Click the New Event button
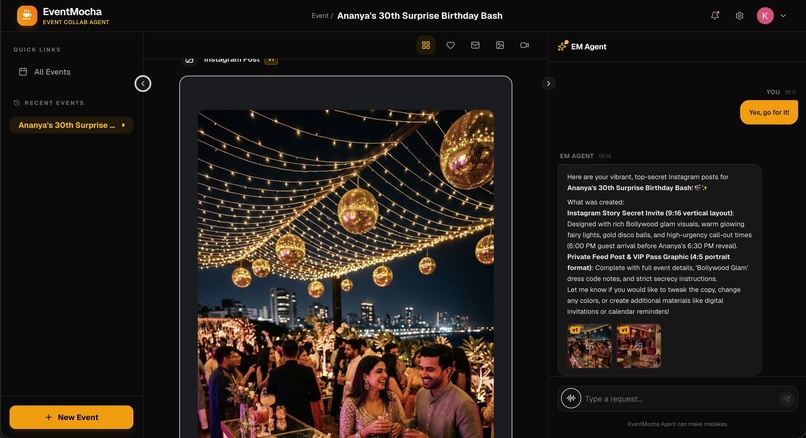 click(71, 417)
